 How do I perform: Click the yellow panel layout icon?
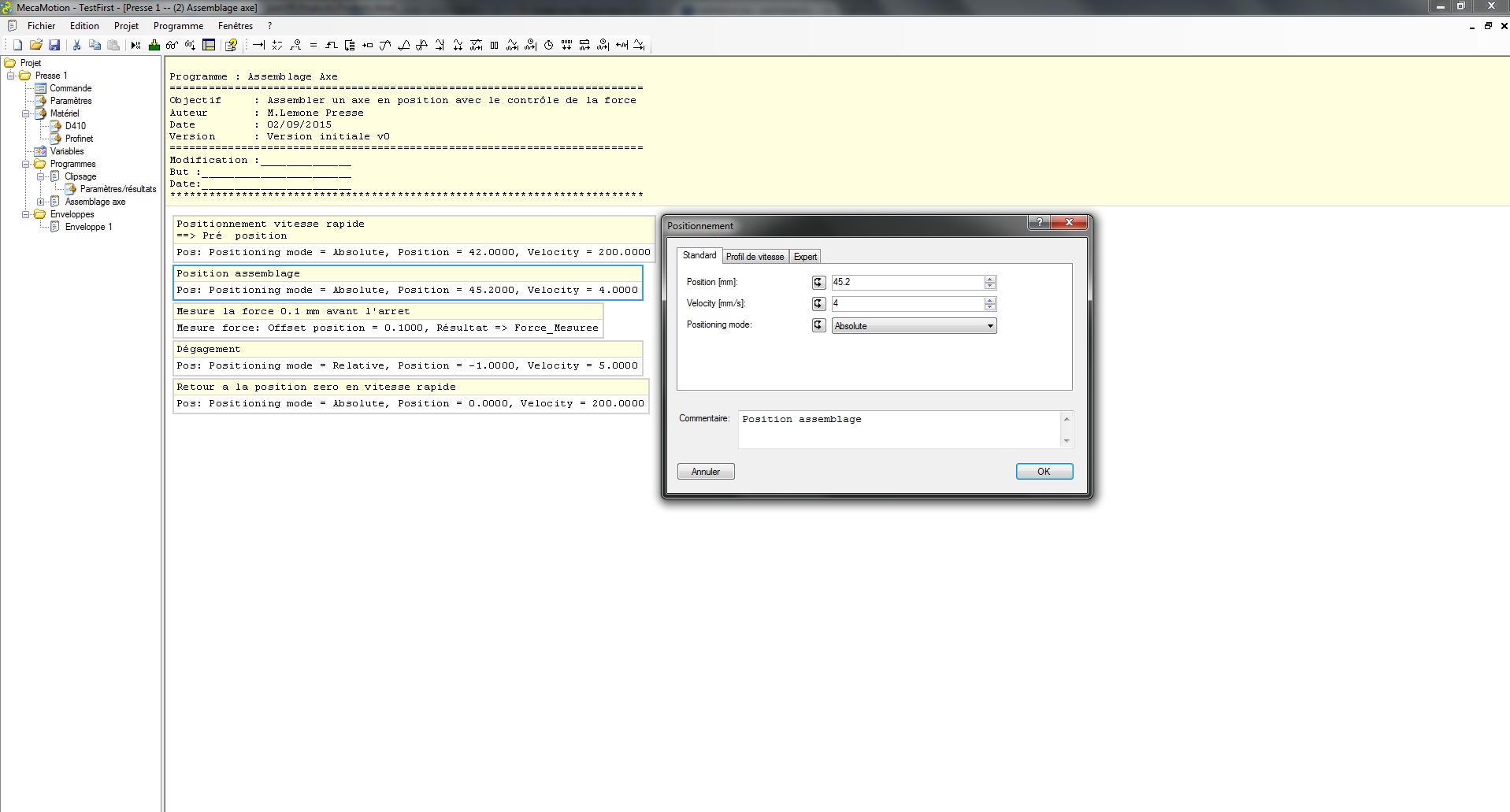pyautogui.click(x=209, y=45)
